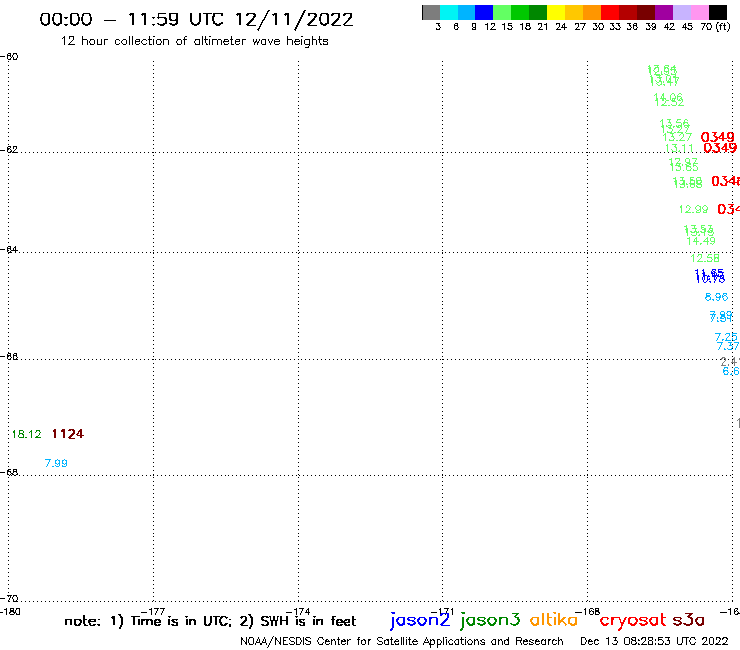
Task: Click the gray swatch in the color legend
Action: coord(431,12)
